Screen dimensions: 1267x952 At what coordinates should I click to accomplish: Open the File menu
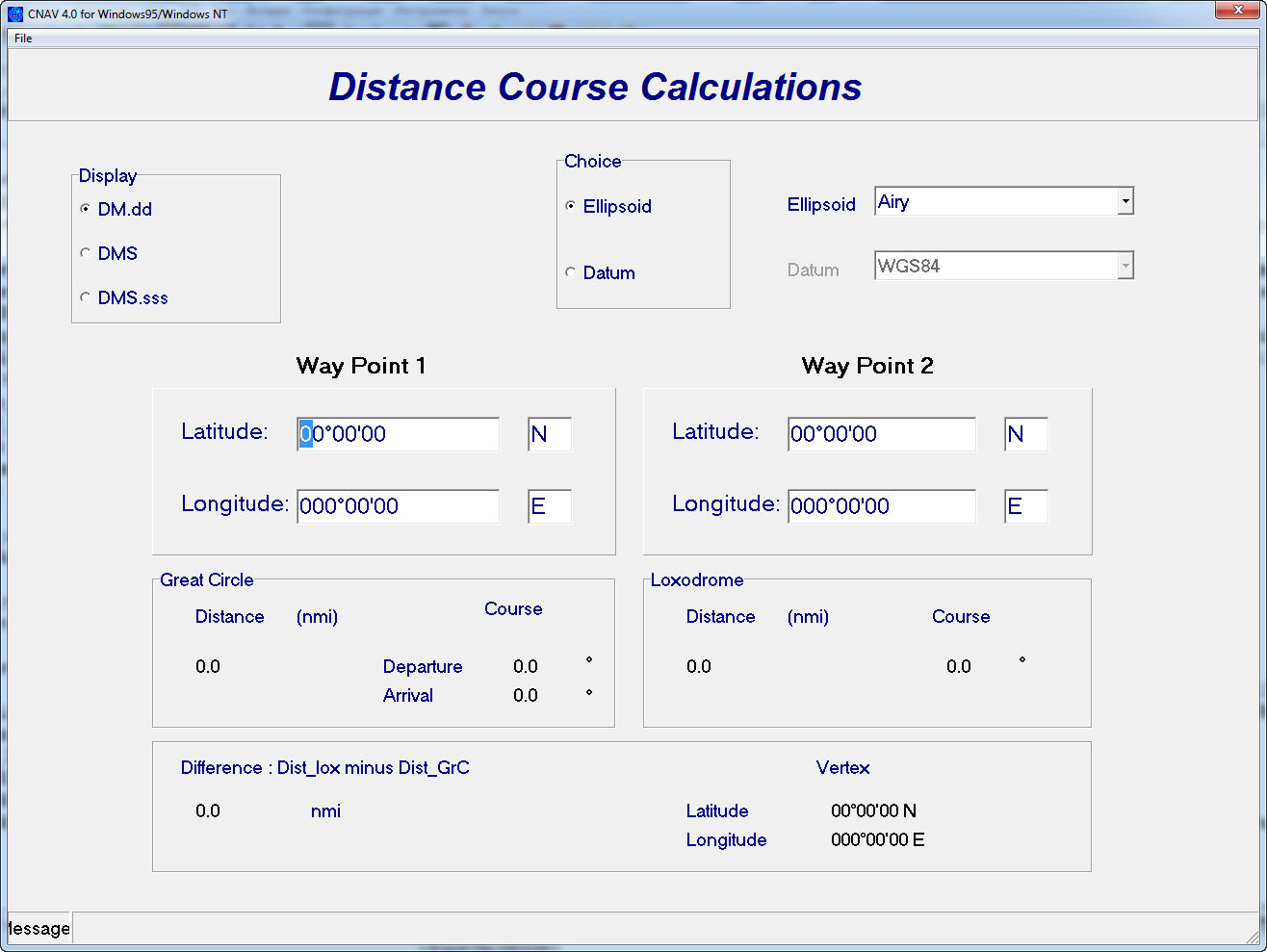(x=23, y=39)
